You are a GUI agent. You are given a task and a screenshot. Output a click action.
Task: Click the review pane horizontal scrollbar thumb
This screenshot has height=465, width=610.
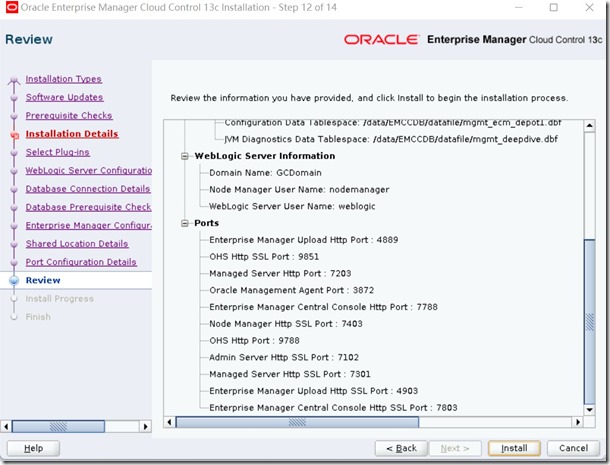coord(297,422)
